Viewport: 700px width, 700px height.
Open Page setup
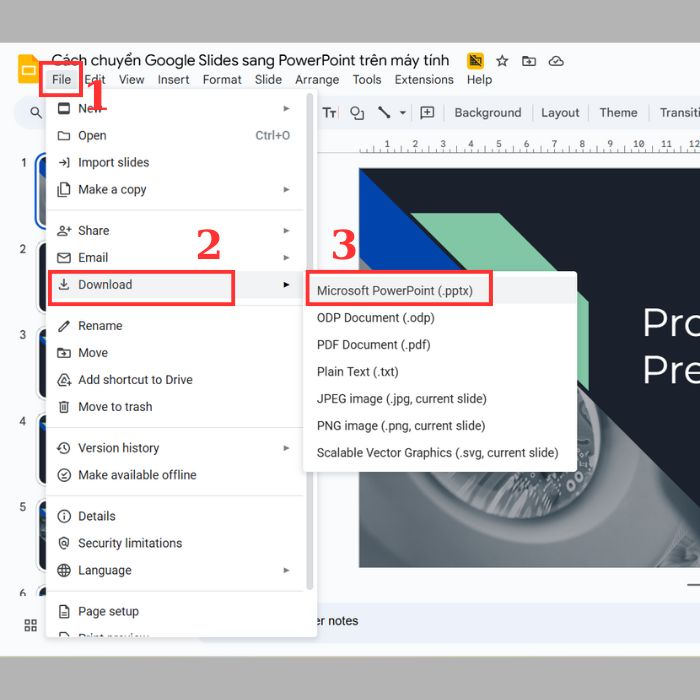(x=175, y=611)
